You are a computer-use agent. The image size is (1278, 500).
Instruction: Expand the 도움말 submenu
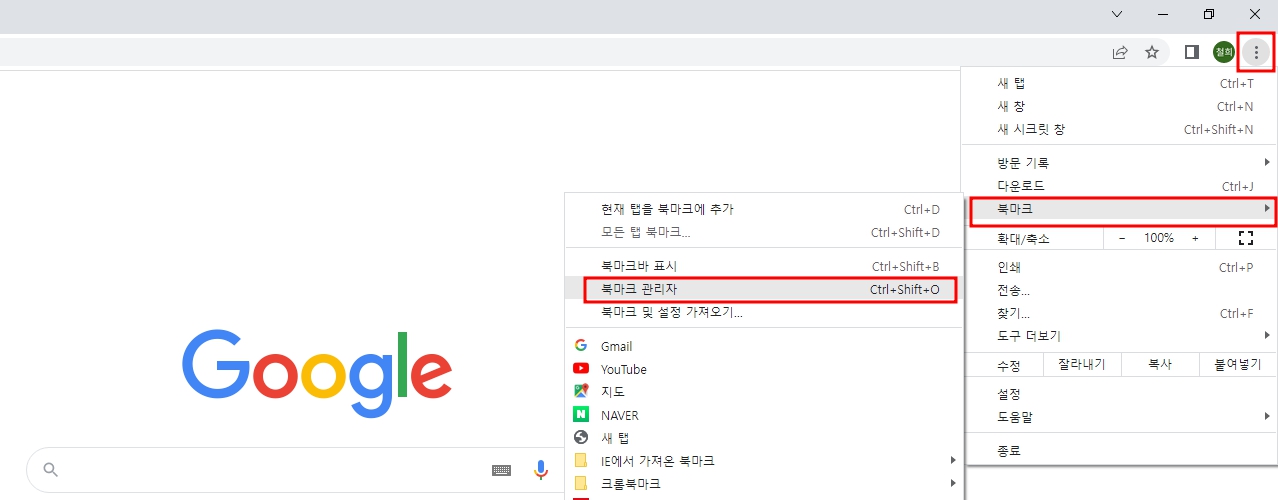pyautogui.click(x=1121, y=416)
